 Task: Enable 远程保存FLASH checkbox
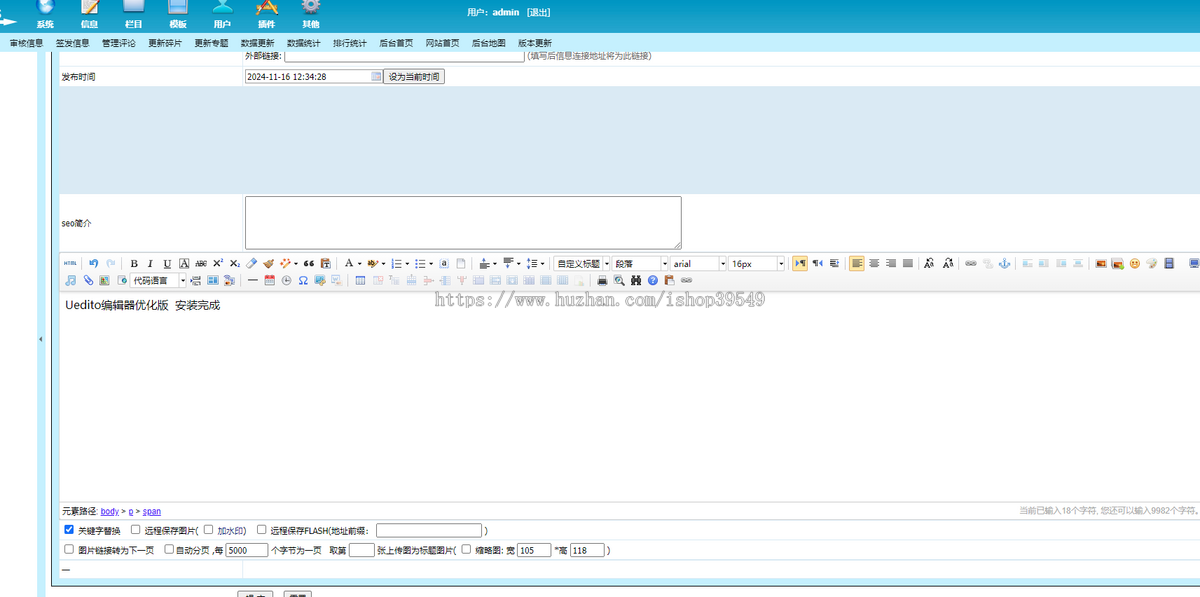262,530
